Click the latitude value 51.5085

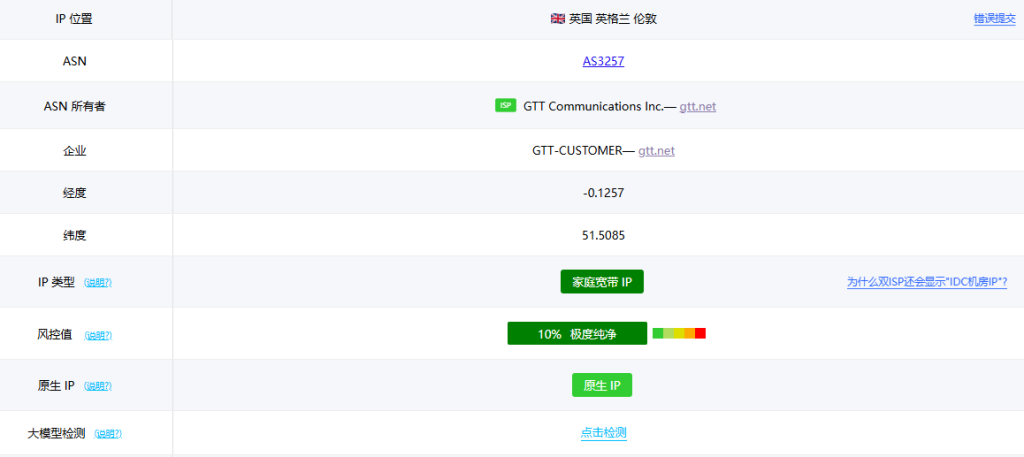(x=603, y=236)
